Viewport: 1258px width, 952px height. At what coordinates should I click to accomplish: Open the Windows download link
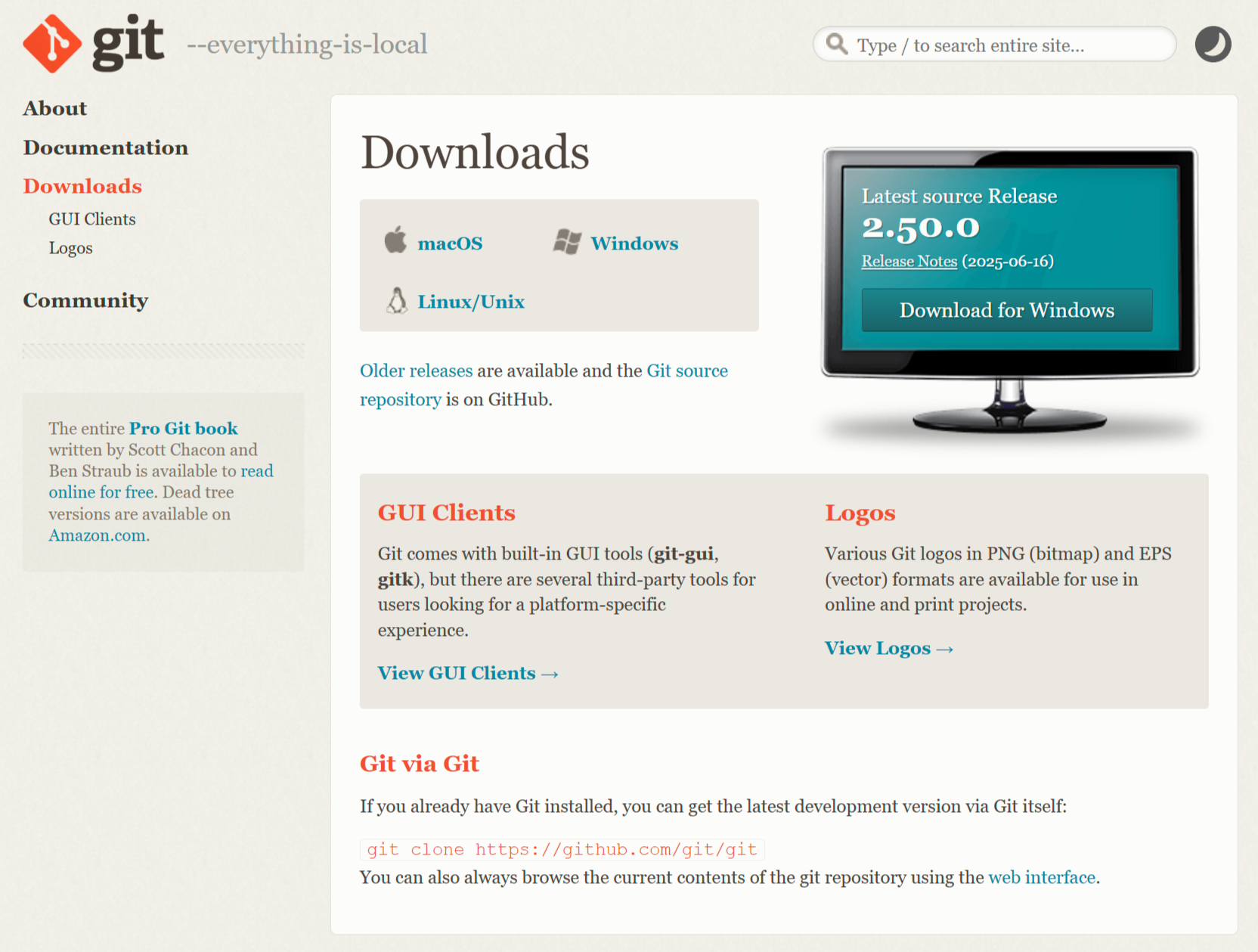click(x=634, y=243)
